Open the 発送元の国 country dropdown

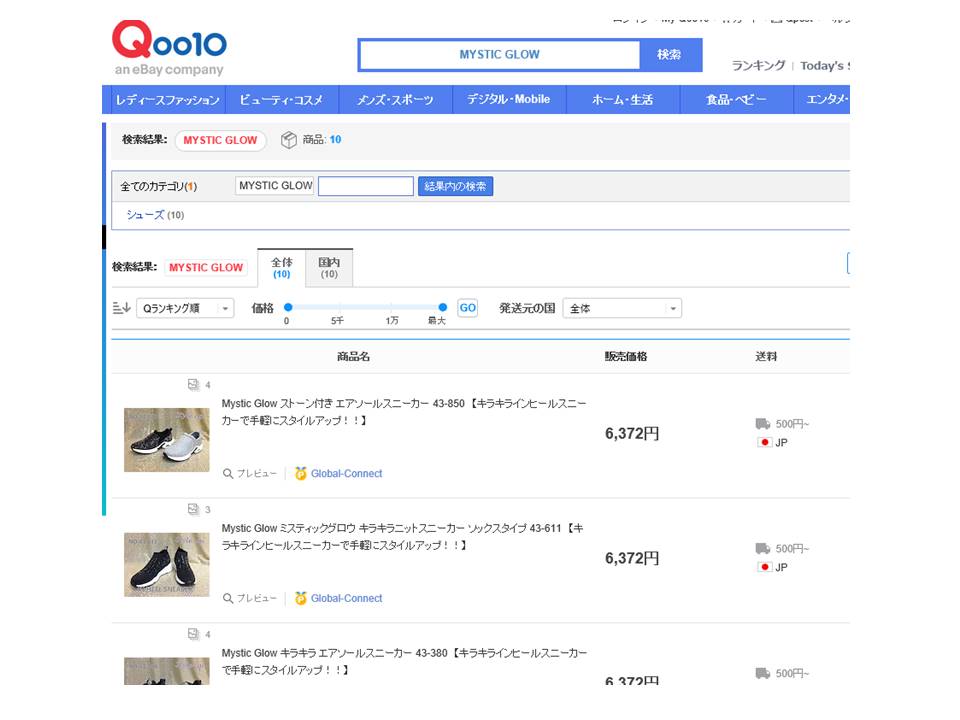[x=622, y=308]
